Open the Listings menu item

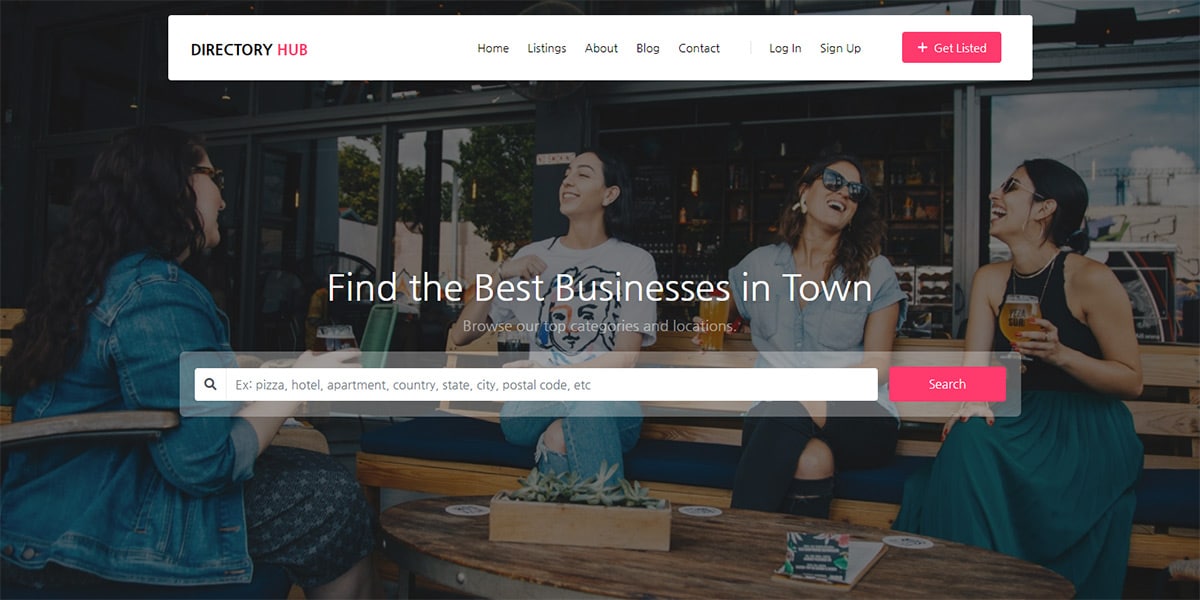[x=547, y=48]
